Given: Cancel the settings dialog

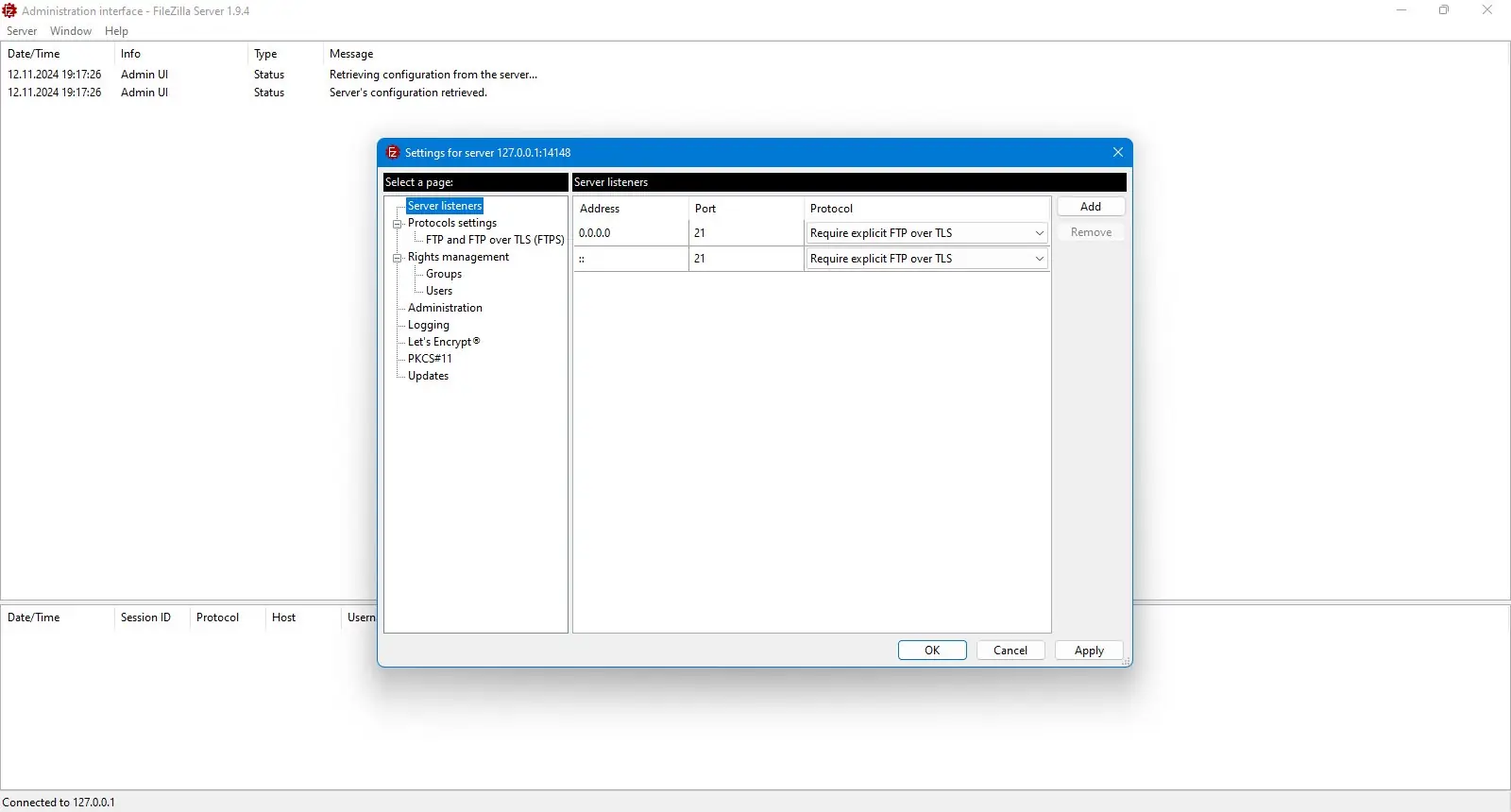Looking at the screenshot, I should coord(1010,651).
